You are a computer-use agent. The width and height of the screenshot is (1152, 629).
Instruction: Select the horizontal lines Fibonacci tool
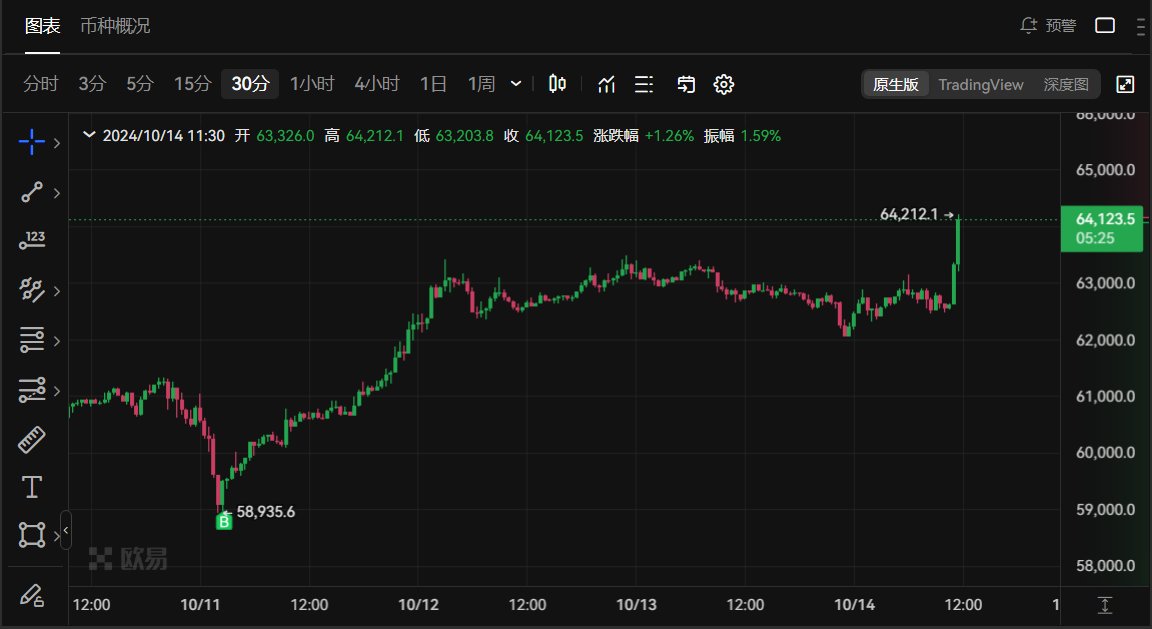32,340
